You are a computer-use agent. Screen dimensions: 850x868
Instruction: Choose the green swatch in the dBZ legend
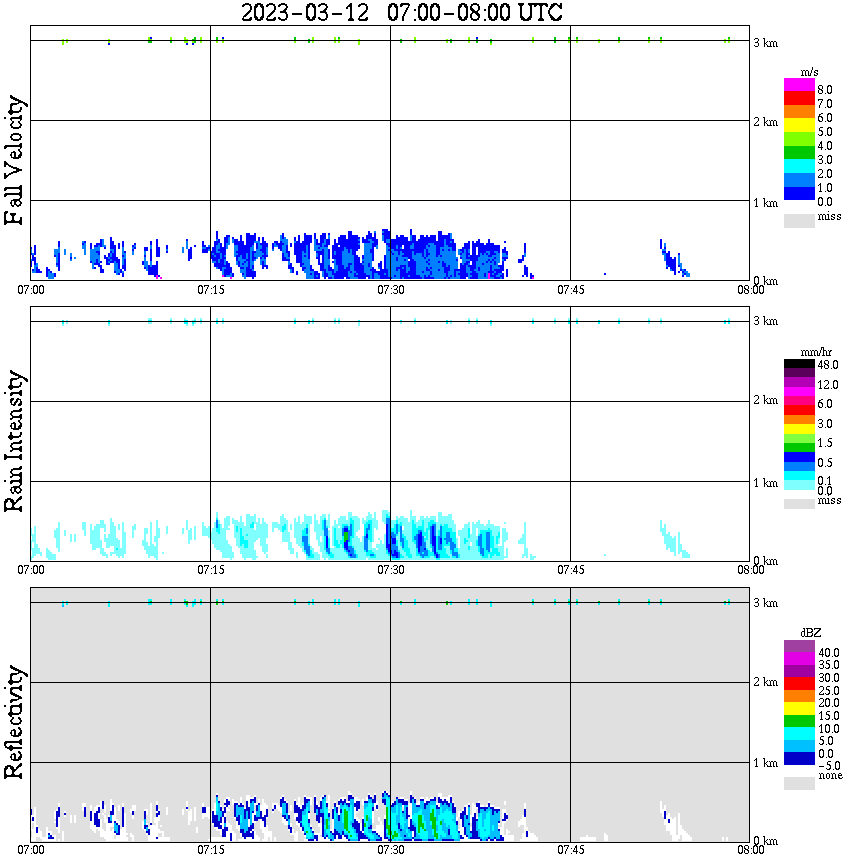tap(799, 721)
